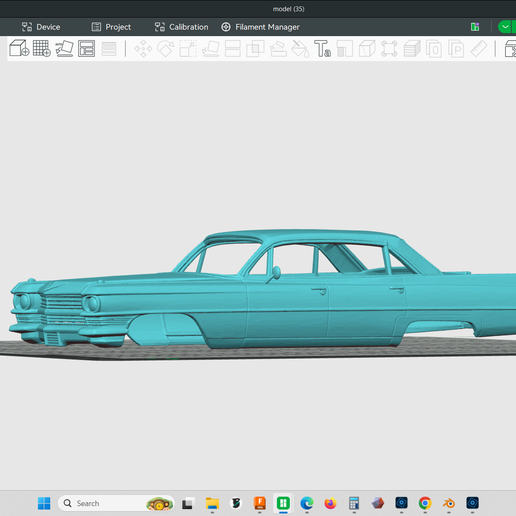
Task: Click the black bird taskbar icon
Action: pos(236,503)
